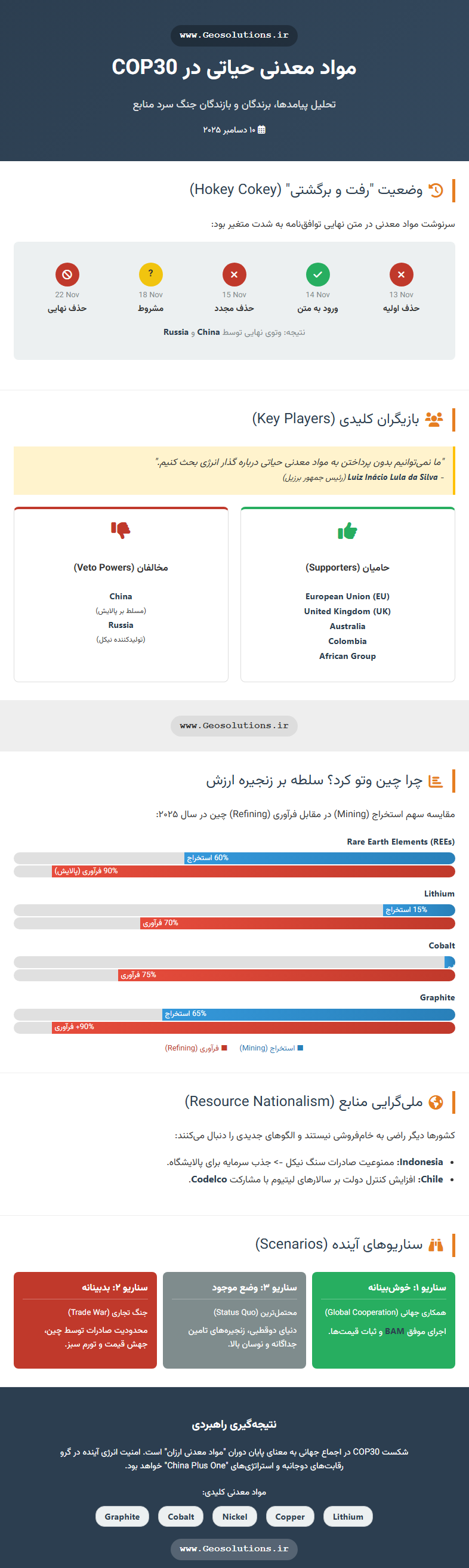Click the globe icon beside Resource Nationalism heading
The image size is (469, 1568).
pyautogui.click(x=436, y=1102)
